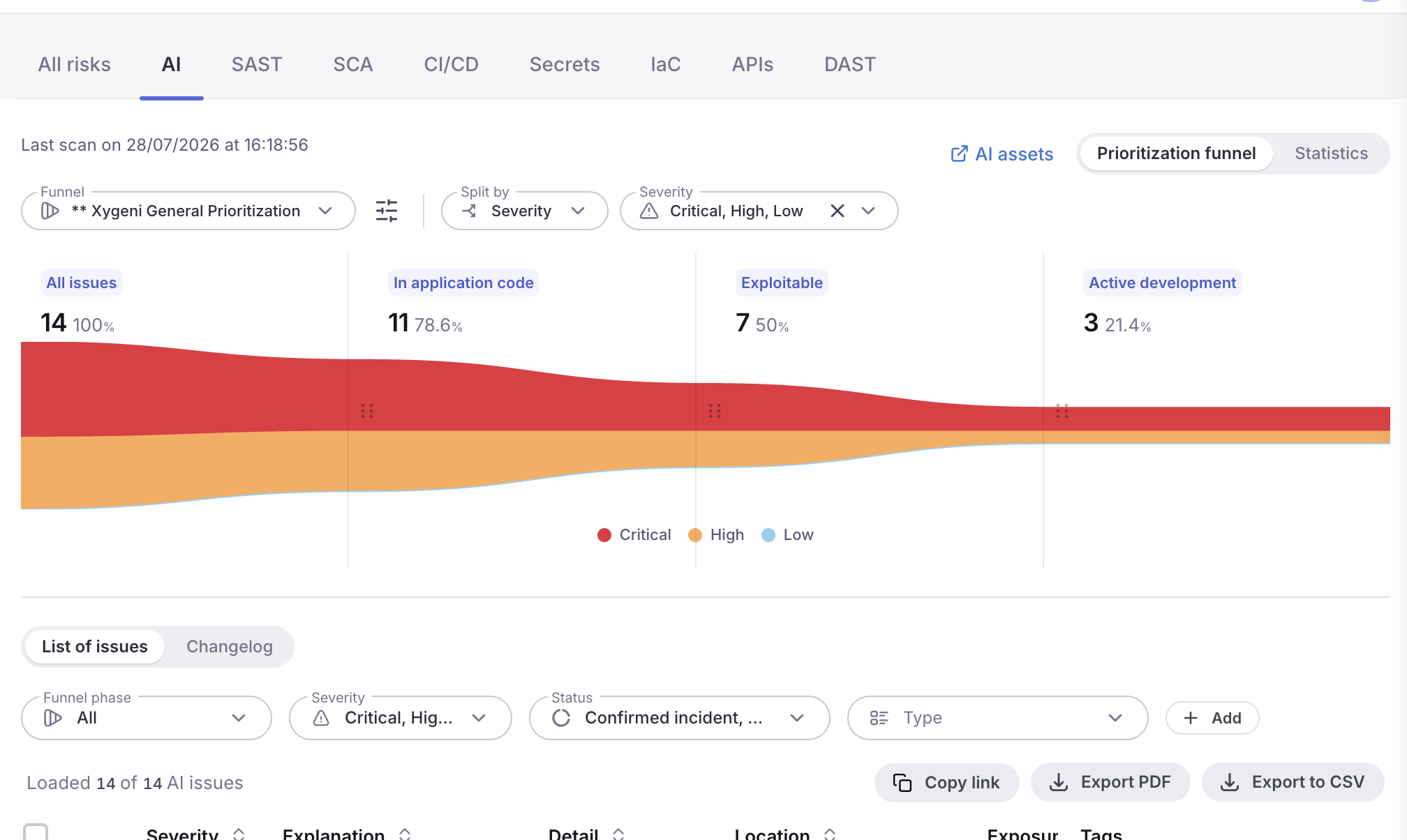This screenshot has height=840, width=1407.
Task: Toggle the Critical legend color dot
Action: 604,535
